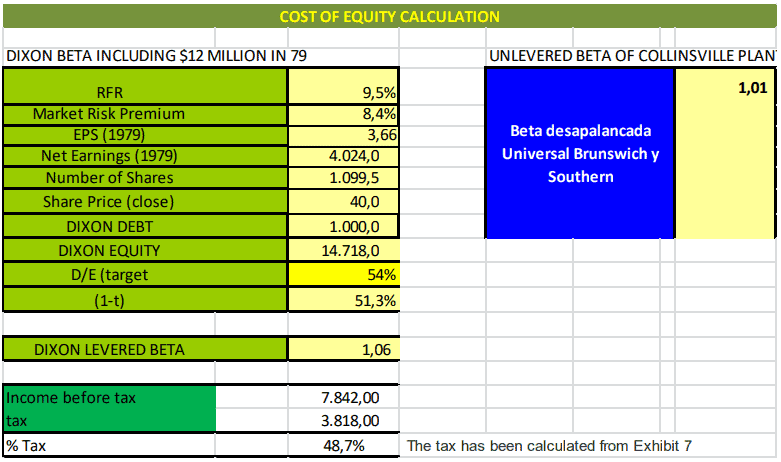Select the % Tax label cell
Screen dimensions: 781x462
click(x=110, y=445)
